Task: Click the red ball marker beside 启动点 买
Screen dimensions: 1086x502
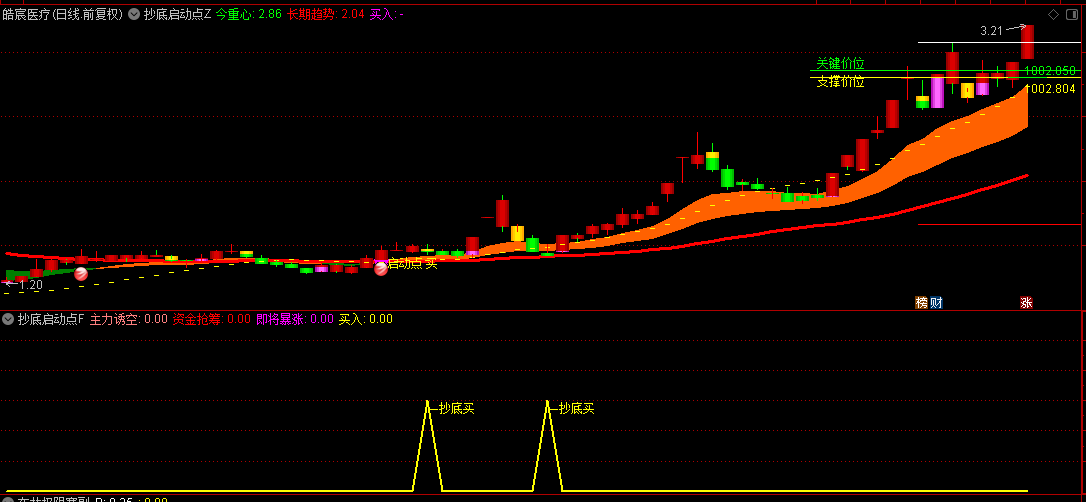Action: [381, 269]
